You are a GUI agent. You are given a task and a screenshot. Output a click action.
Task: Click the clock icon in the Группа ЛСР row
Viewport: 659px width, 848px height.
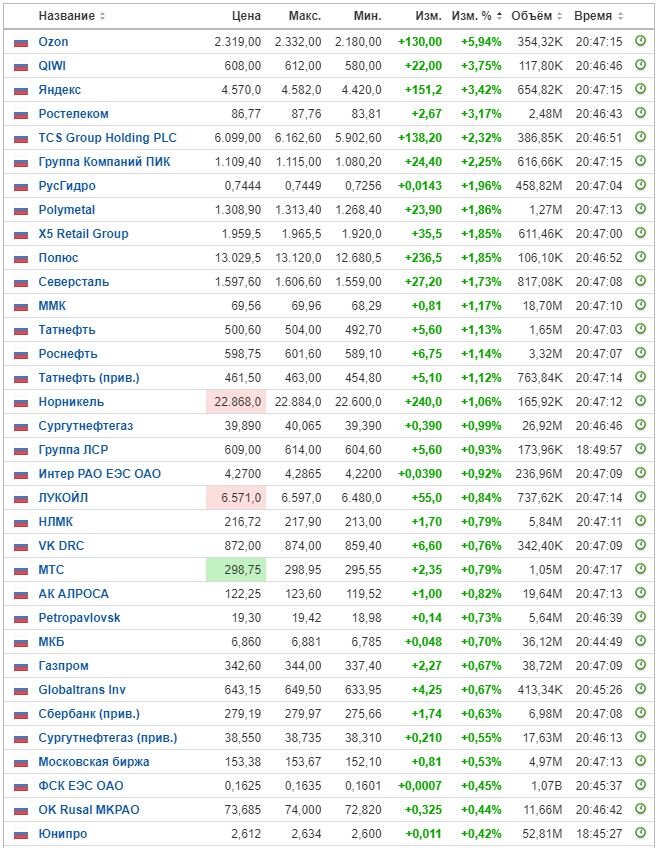640,449
